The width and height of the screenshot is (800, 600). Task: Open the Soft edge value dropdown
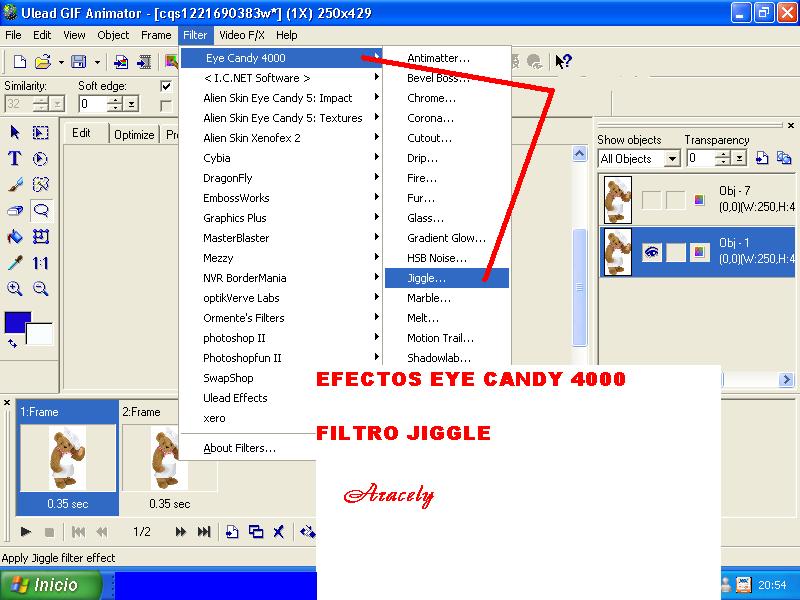(131, 104)
